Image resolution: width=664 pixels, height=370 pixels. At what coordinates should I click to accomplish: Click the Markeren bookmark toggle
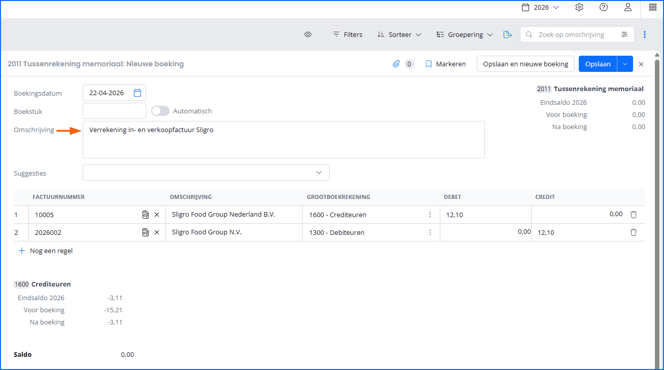(x=445, y=64)
